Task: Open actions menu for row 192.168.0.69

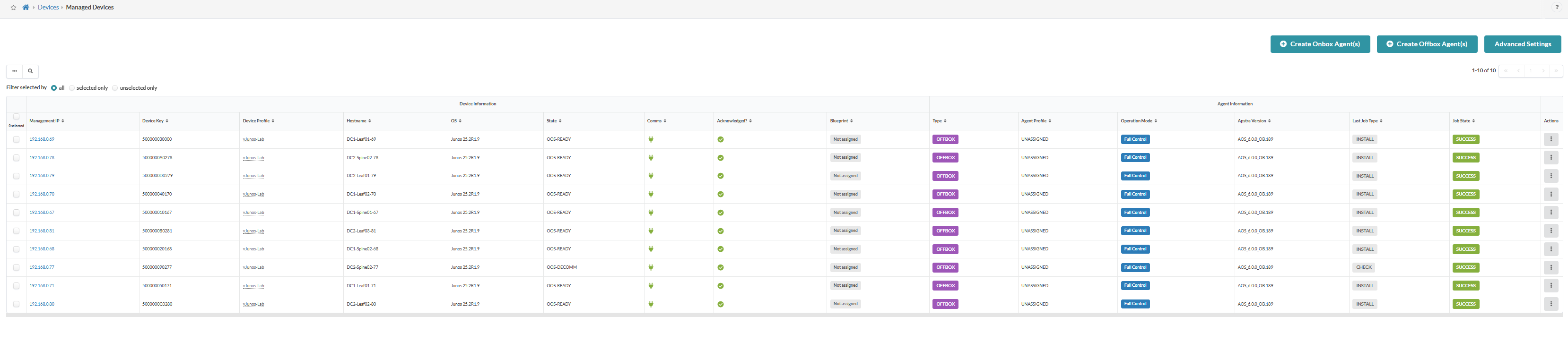Action: pyautogui.click(x=1551, y=139)
